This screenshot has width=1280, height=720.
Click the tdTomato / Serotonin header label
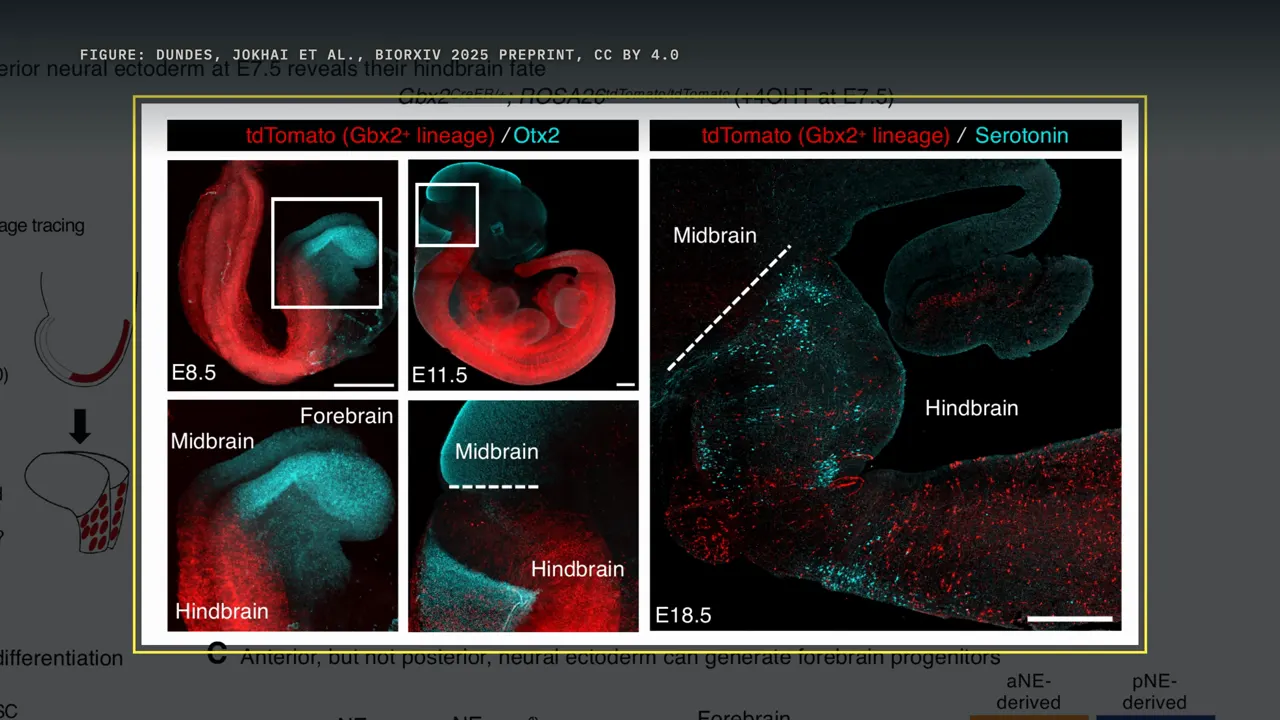(x=885, y=136)
